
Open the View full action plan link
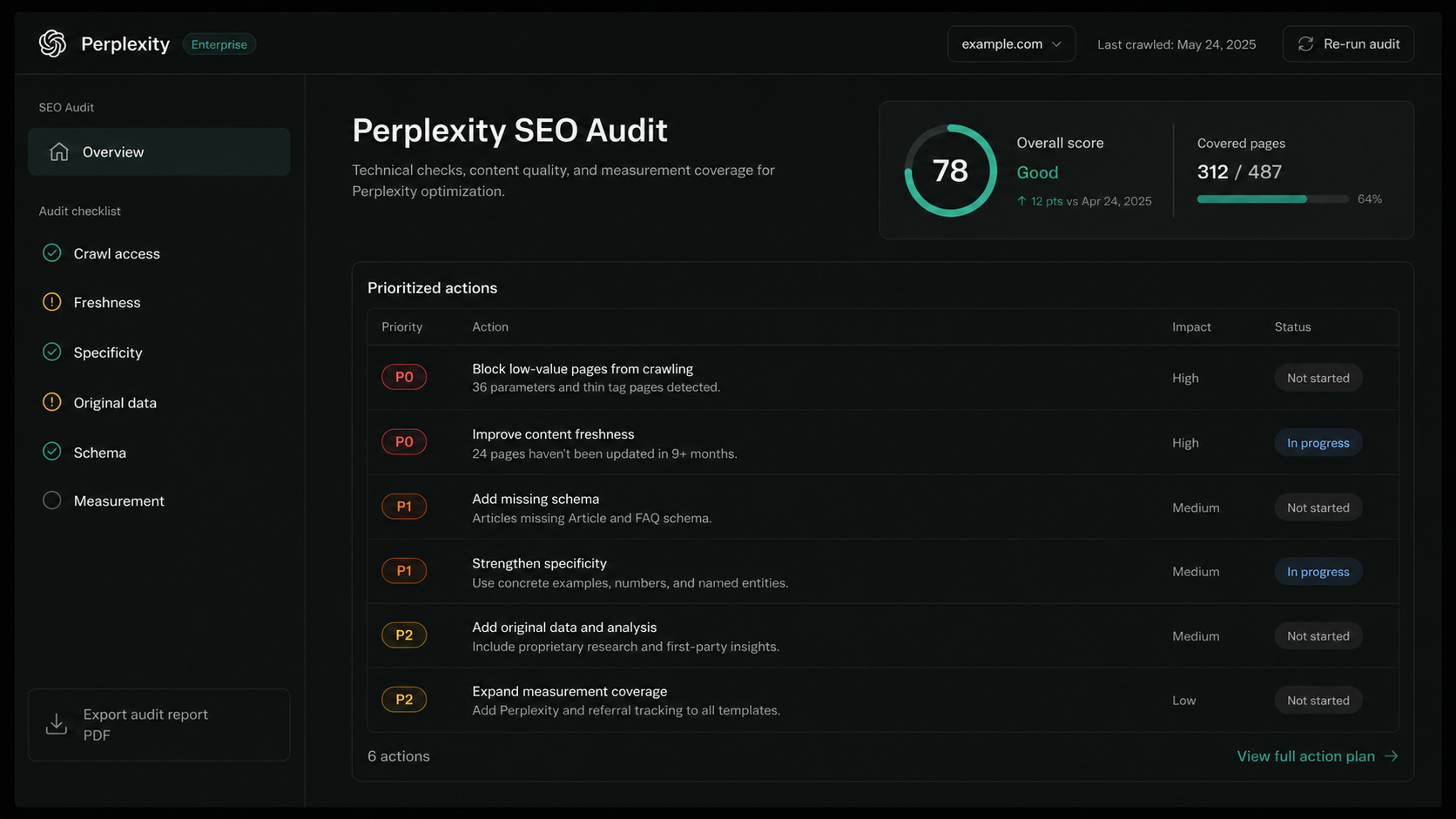(1318, 756)
